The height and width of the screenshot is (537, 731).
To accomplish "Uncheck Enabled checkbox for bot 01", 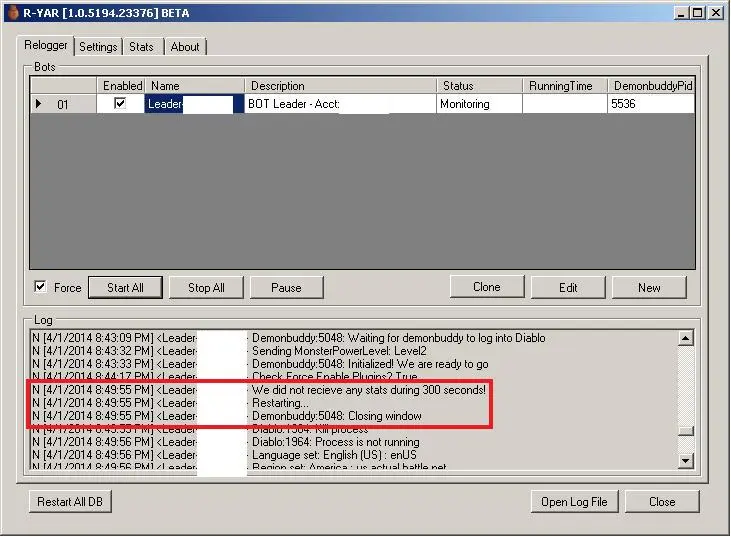I will click(120, 103).
